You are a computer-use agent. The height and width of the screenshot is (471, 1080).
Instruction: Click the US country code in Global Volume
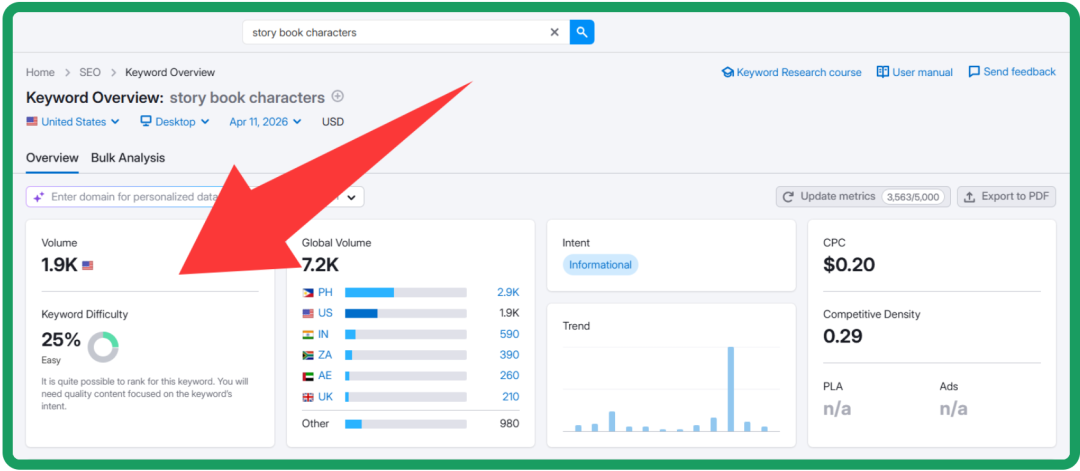[x=325, y=313]
